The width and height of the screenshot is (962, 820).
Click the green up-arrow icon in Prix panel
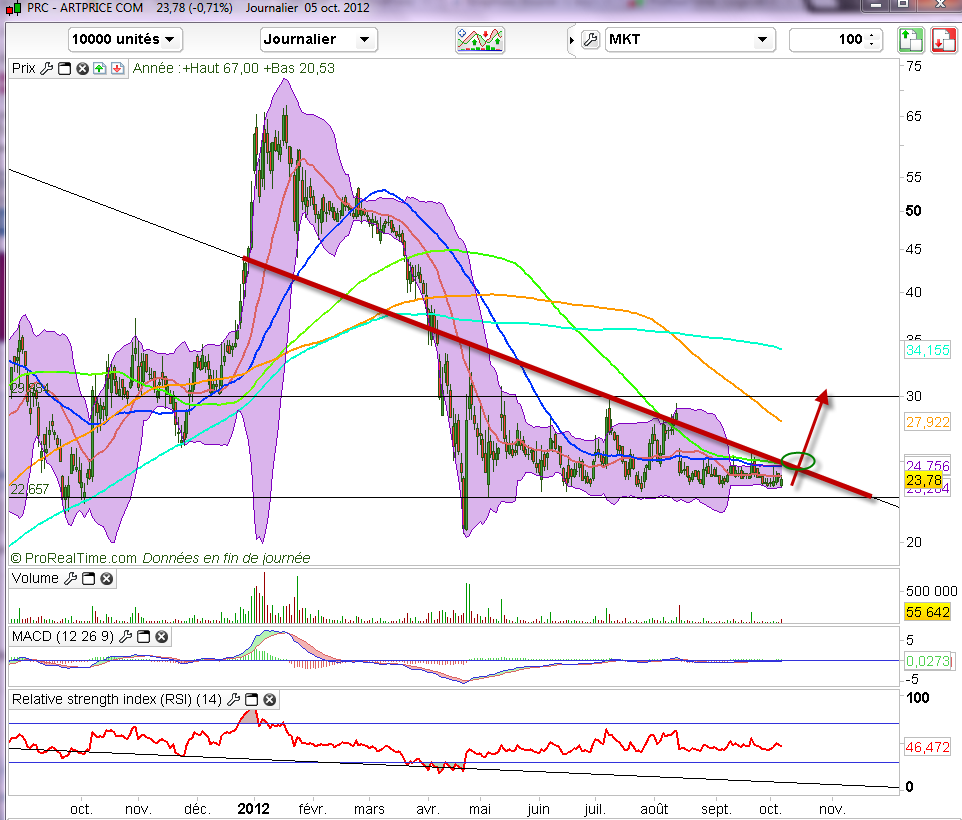click(x=99, y=69)
